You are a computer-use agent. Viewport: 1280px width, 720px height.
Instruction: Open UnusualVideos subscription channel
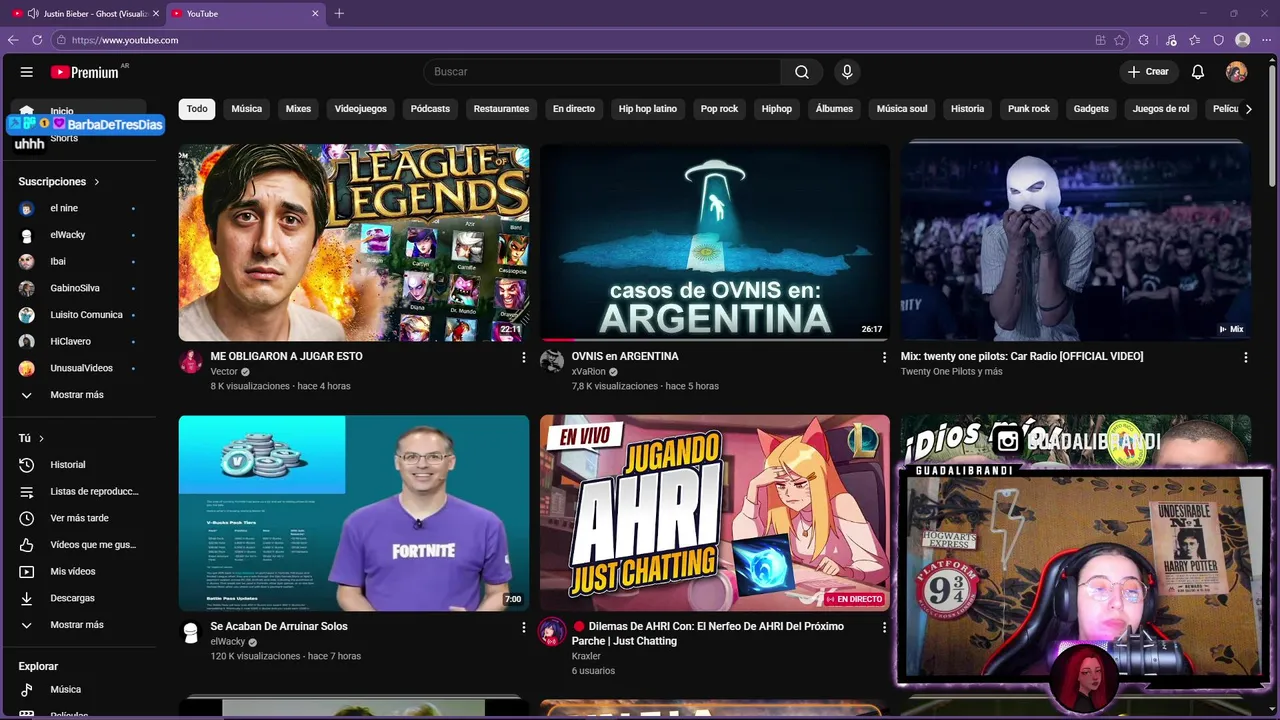(x=82, y=368)
